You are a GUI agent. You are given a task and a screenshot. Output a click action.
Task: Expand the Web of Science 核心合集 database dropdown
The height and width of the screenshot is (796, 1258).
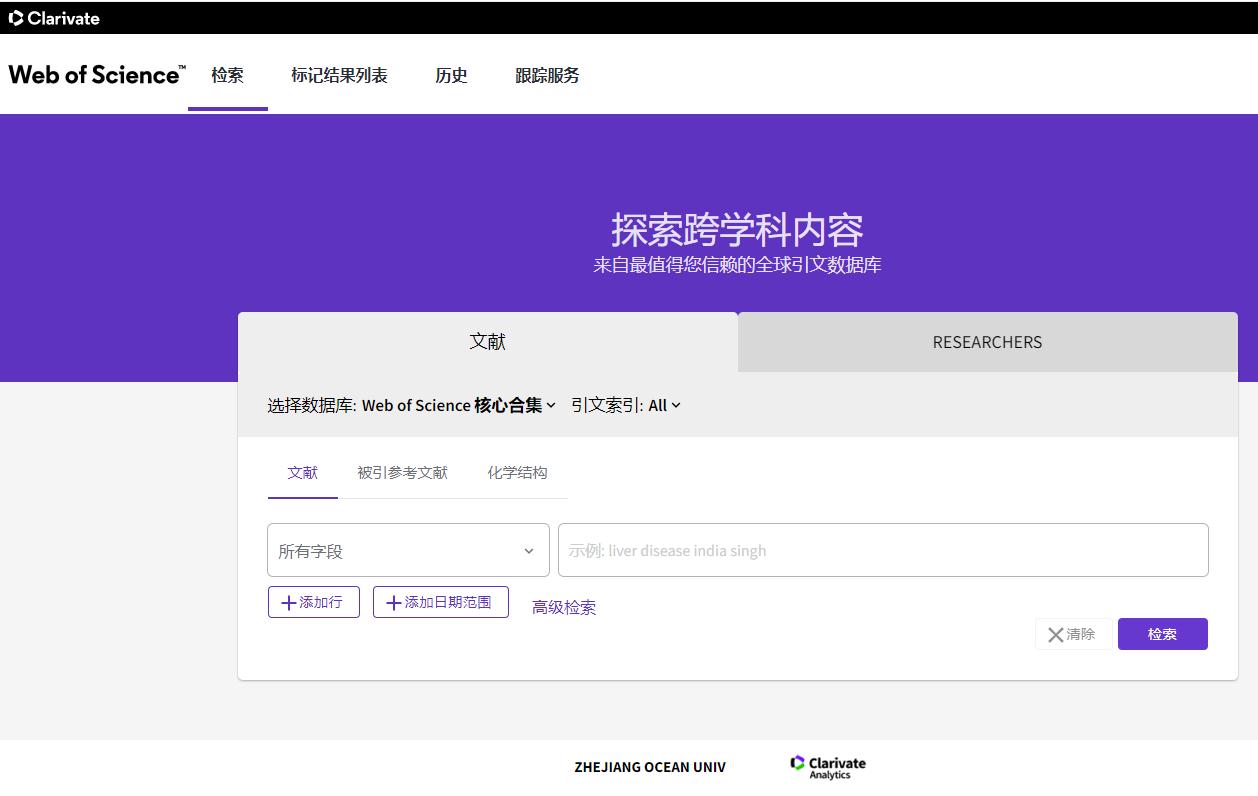click(459, 405)
